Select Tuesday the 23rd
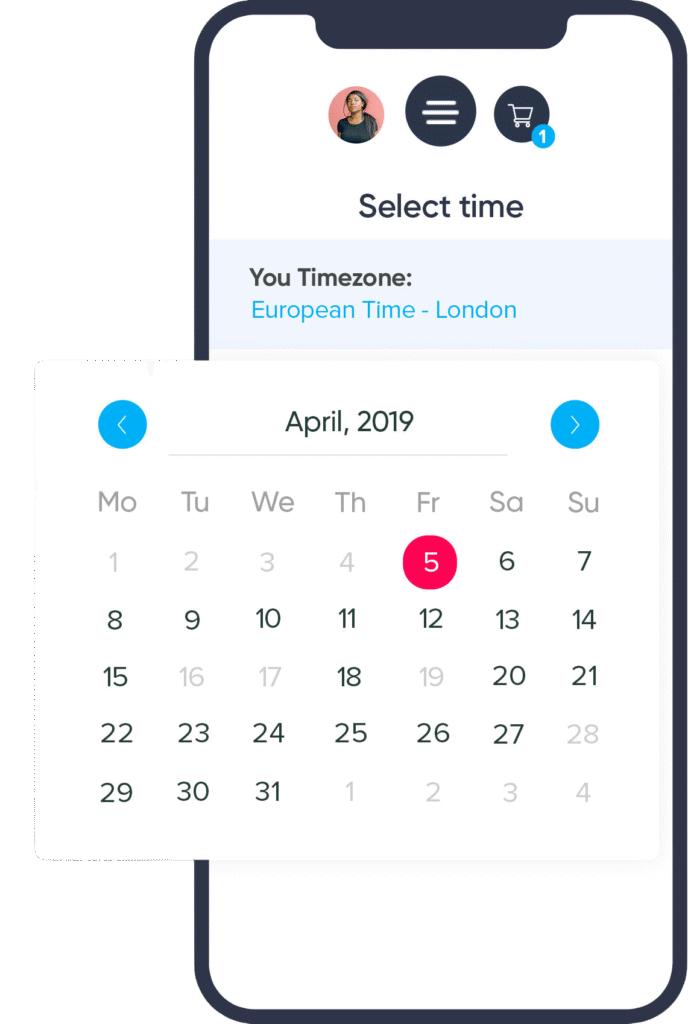Screen dimensions: 688x1024 (193, 734)
